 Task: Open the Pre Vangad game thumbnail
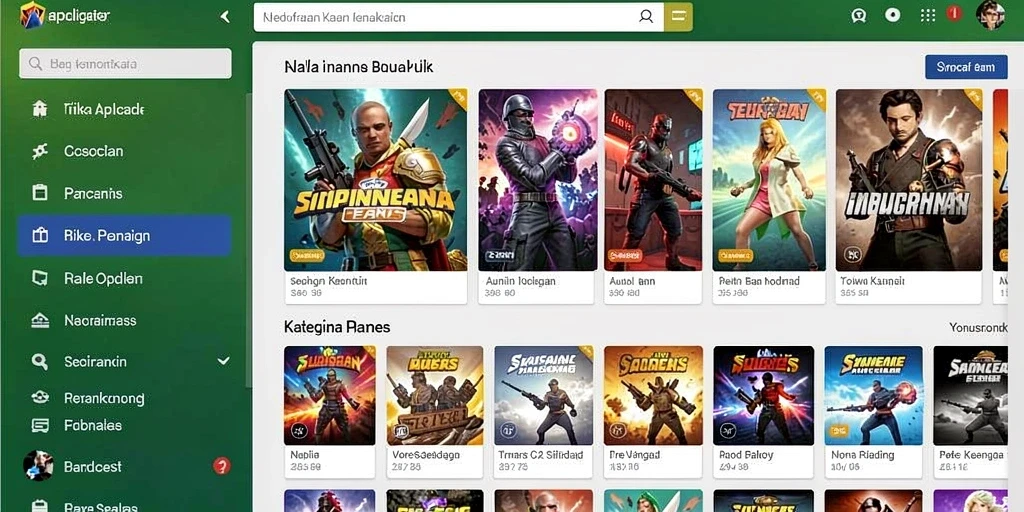[653, 396]
